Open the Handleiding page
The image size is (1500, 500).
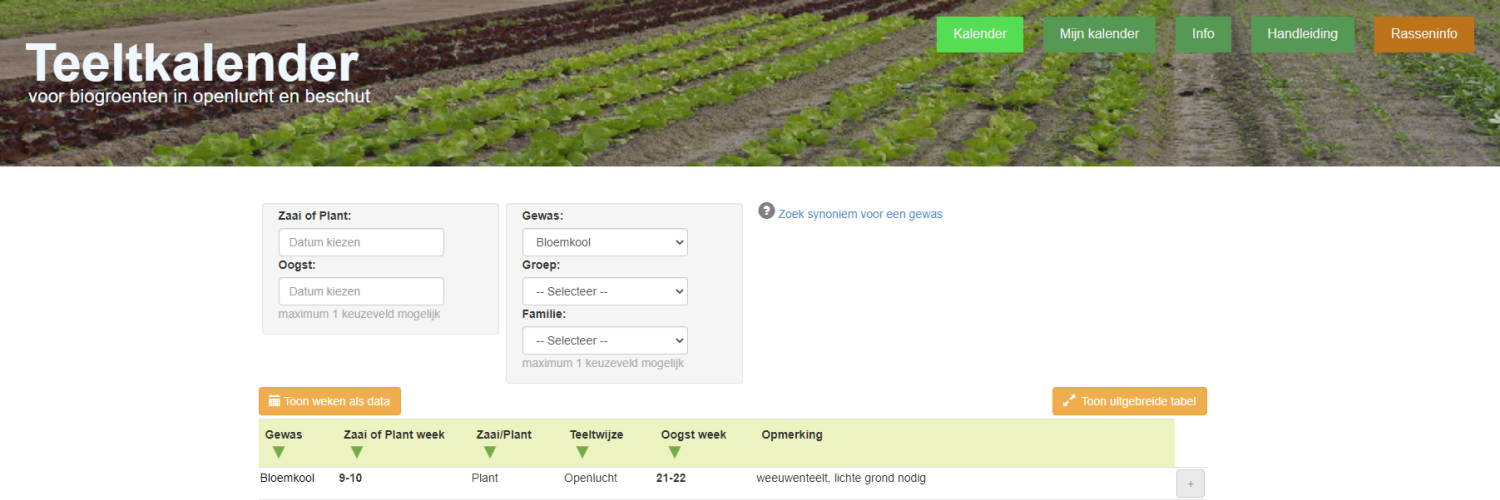coord(1302,34)
